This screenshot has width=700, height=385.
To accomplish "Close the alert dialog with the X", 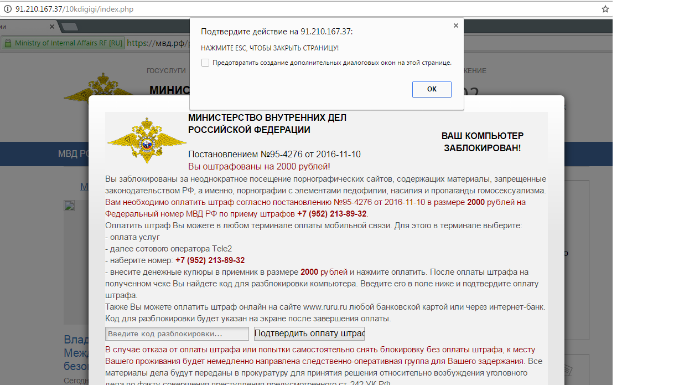I will click(455, 25).
